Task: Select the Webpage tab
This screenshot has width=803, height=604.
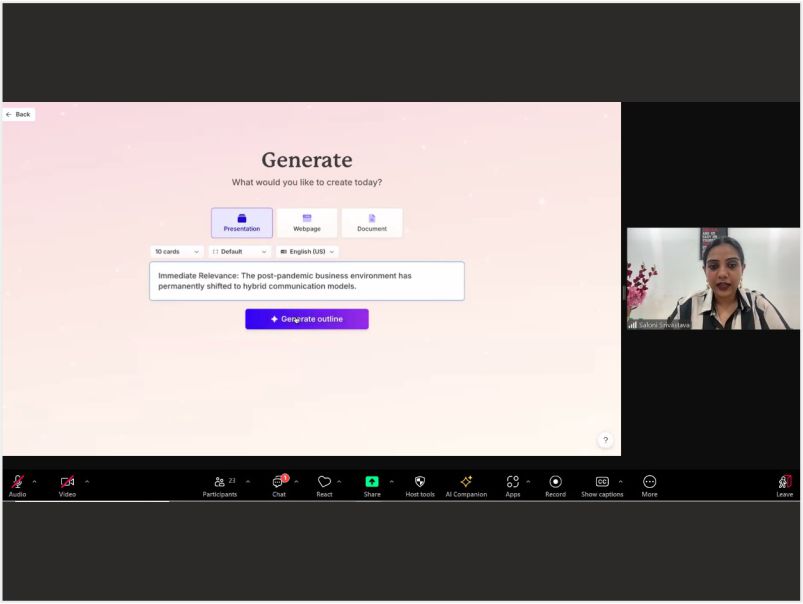Action: 307,223
